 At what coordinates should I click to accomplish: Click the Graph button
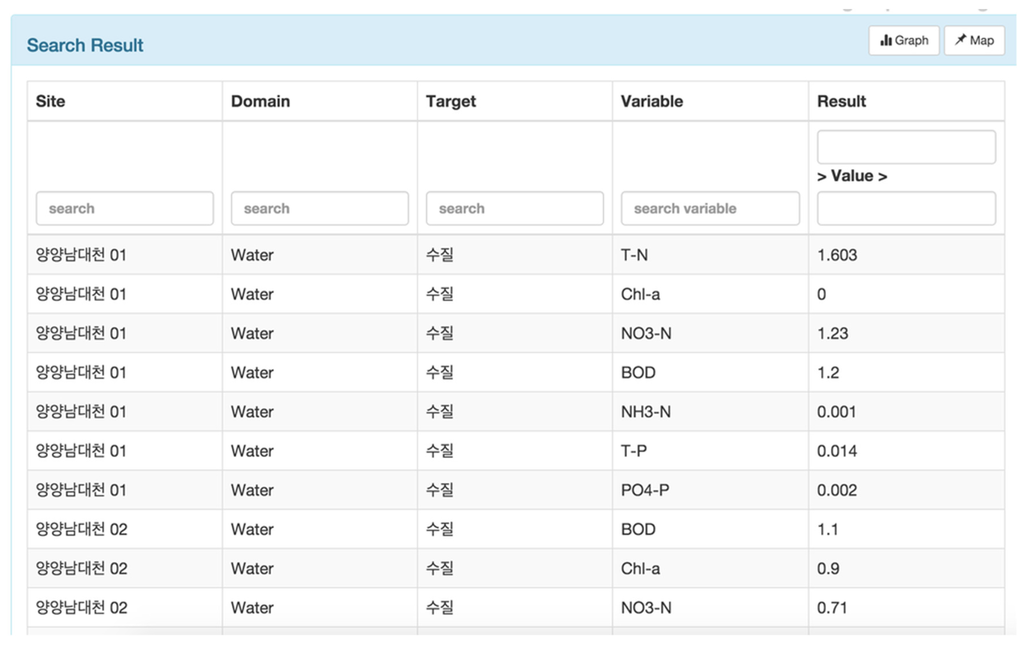pos(904,41)
